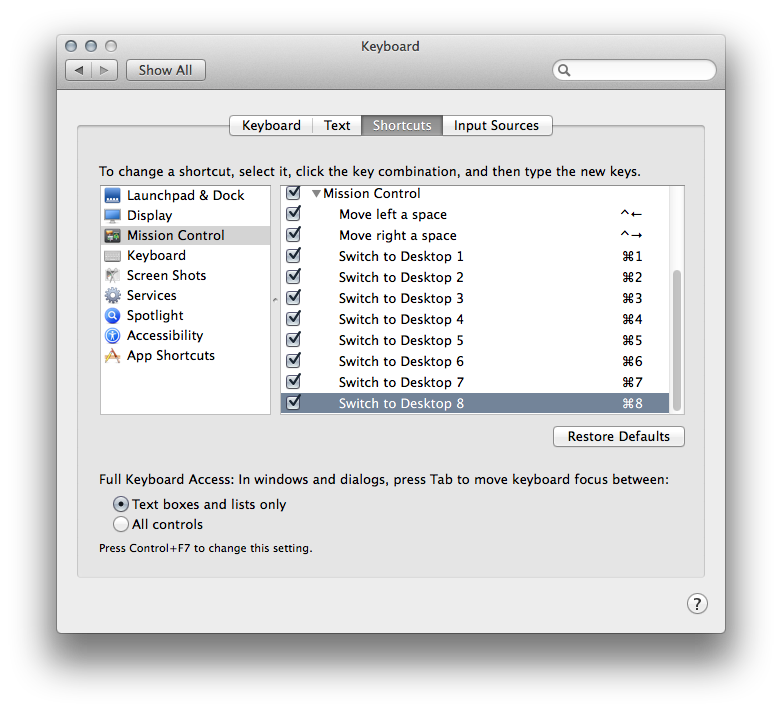Uncheck Switch to Desktop 5 checkbox

tap(293, 339)
